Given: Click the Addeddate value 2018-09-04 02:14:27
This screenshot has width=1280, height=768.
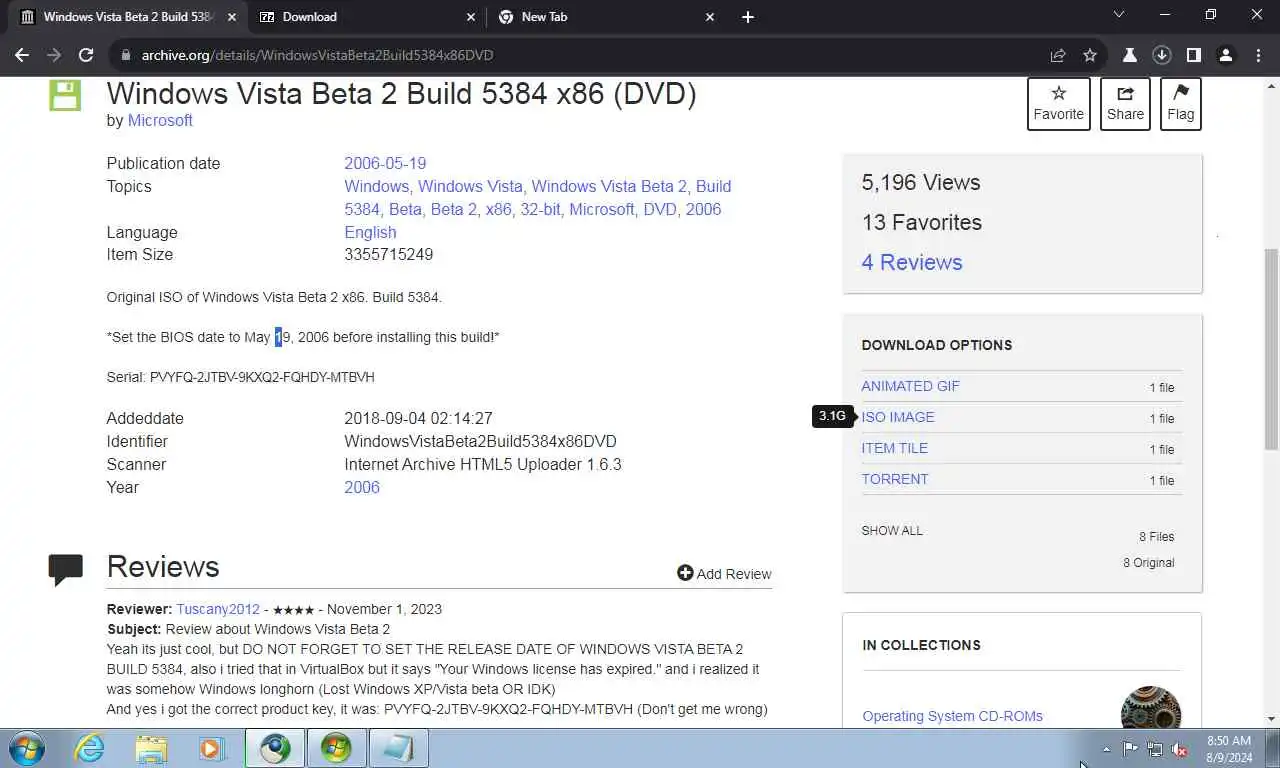Looking at the screenshot, I should 418,418.
